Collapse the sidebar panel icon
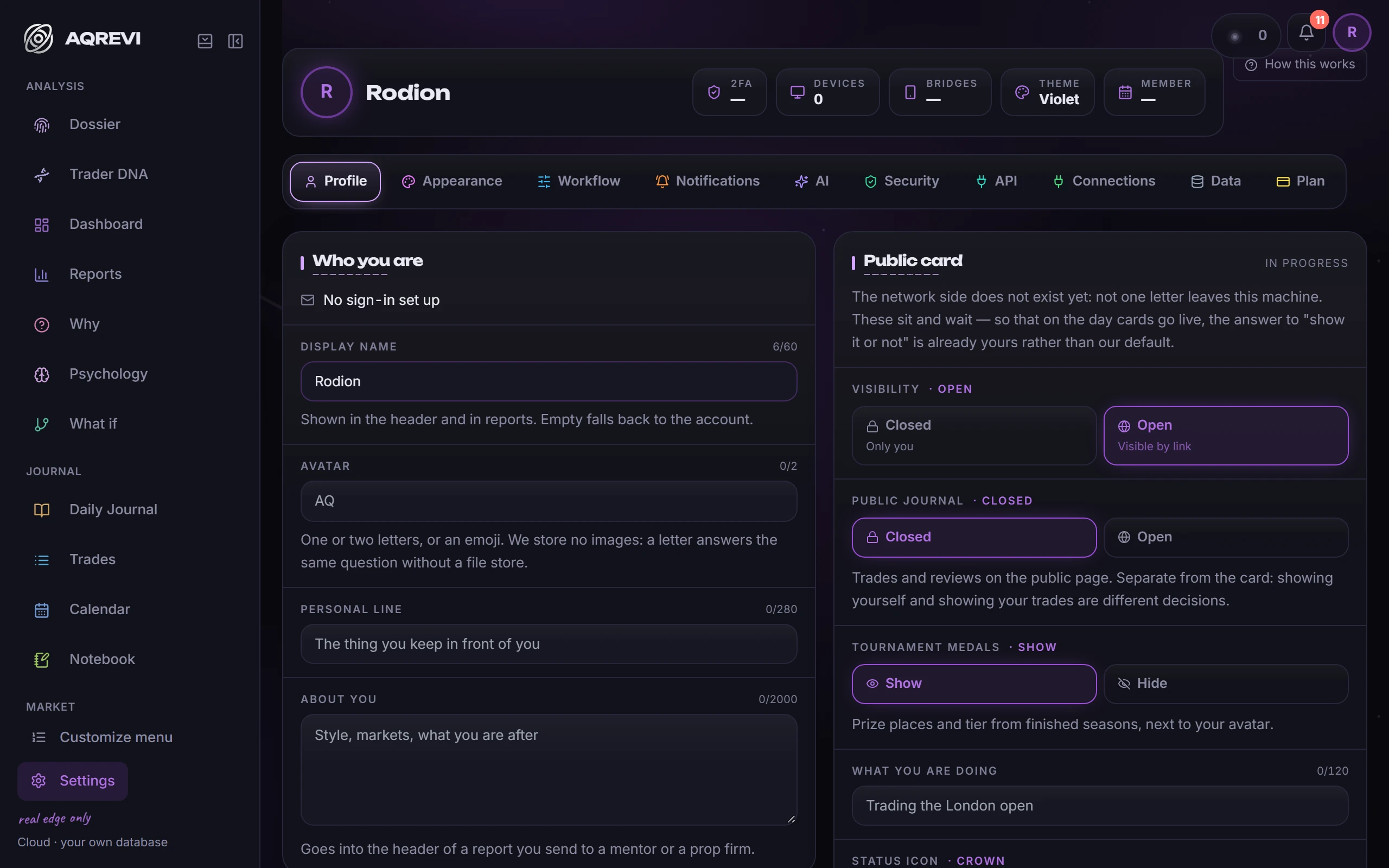The height and width of the screenshot is (868, 1389). [x=235, y=41]
